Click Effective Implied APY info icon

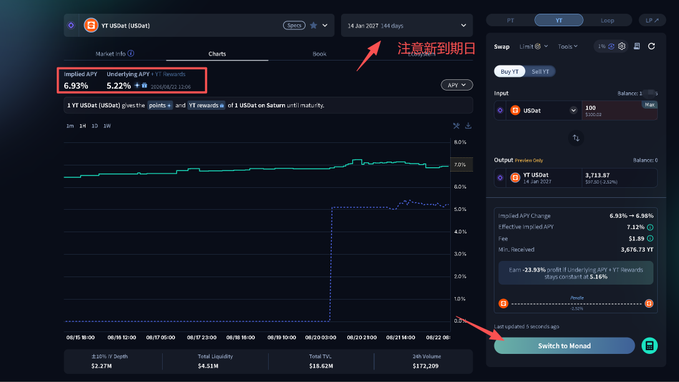click(650, 227)
